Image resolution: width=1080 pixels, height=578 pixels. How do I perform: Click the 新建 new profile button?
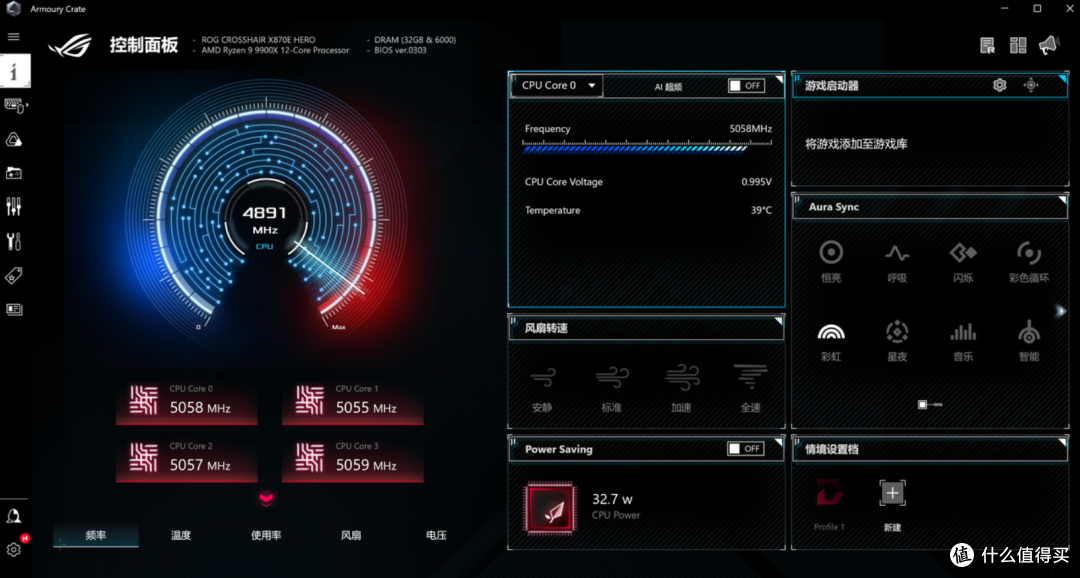892,507
